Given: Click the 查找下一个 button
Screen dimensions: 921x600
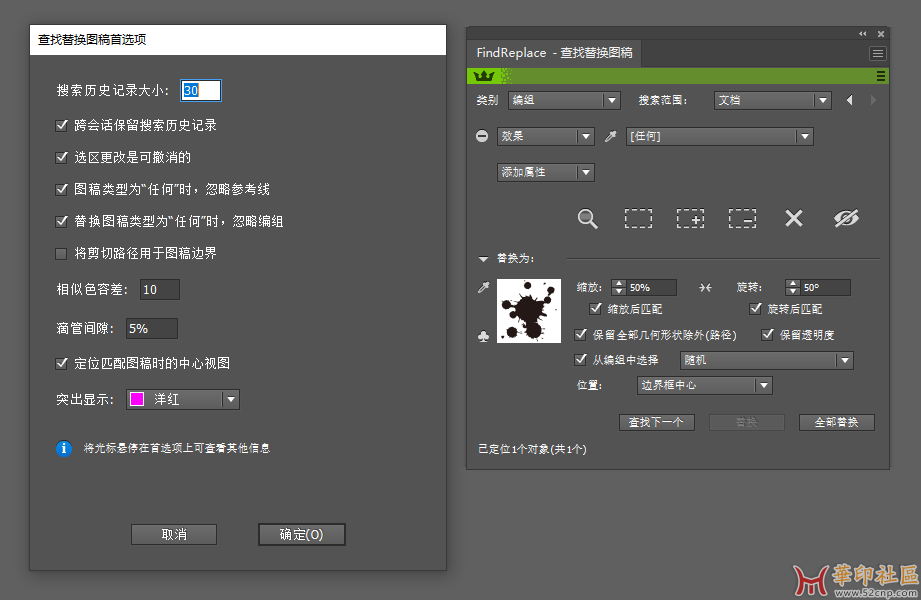Looking at the screenshot, I should pos(656,422).
